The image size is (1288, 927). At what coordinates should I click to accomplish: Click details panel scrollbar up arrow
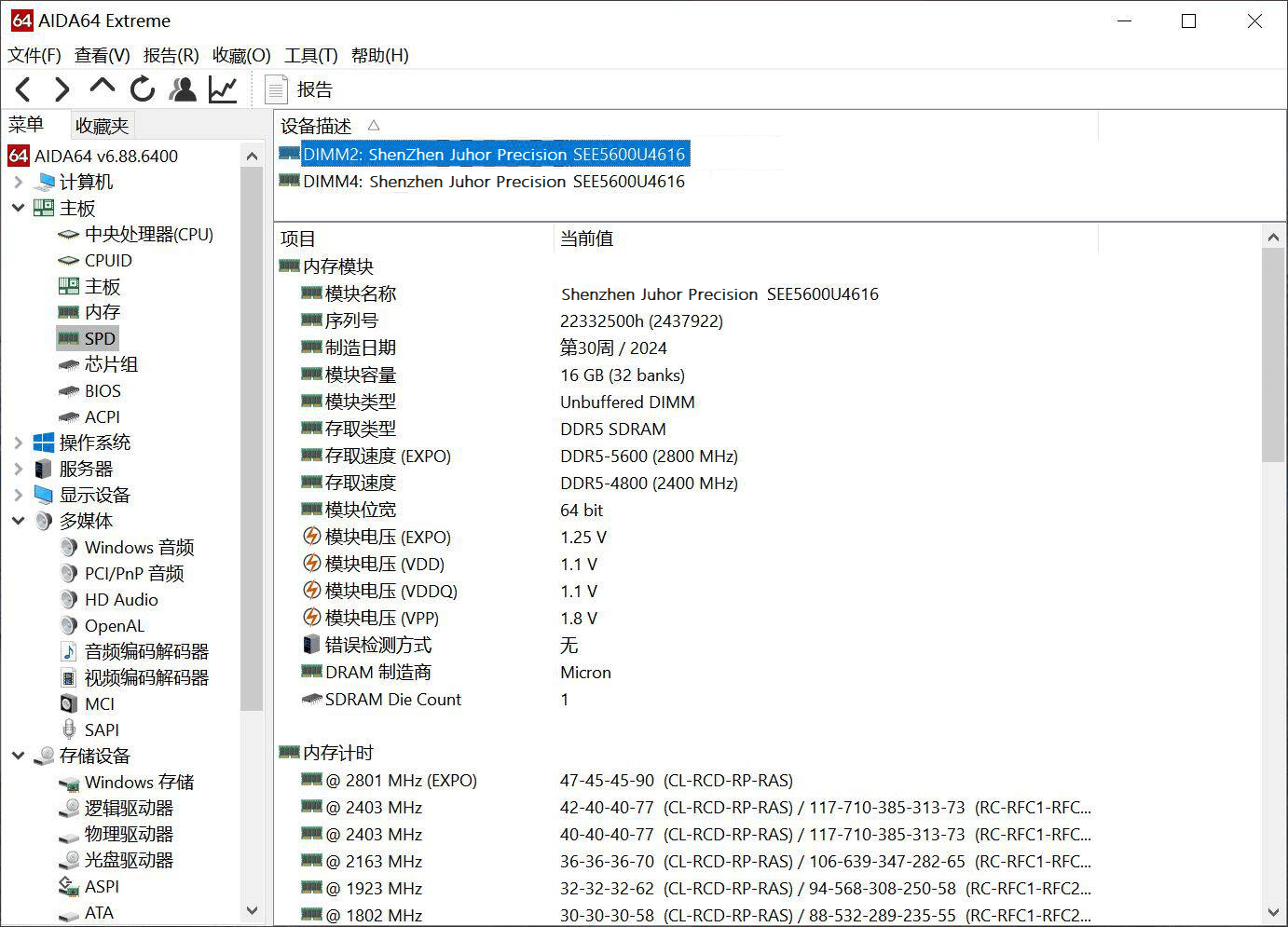(x=1274, y=237)
